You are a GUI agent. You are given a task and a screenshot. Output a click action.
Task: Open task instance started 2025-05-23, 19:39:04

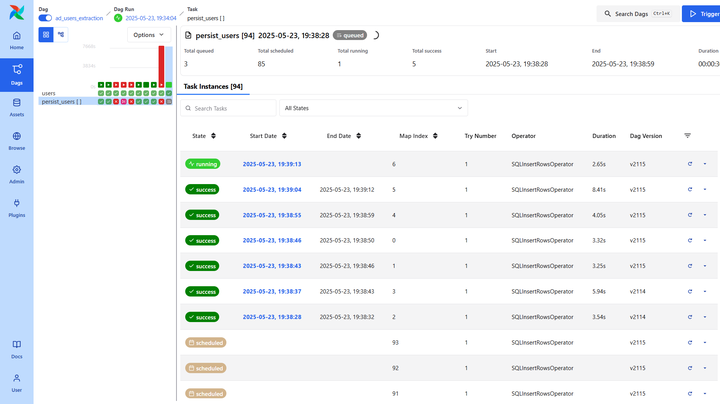click(272, 190)
